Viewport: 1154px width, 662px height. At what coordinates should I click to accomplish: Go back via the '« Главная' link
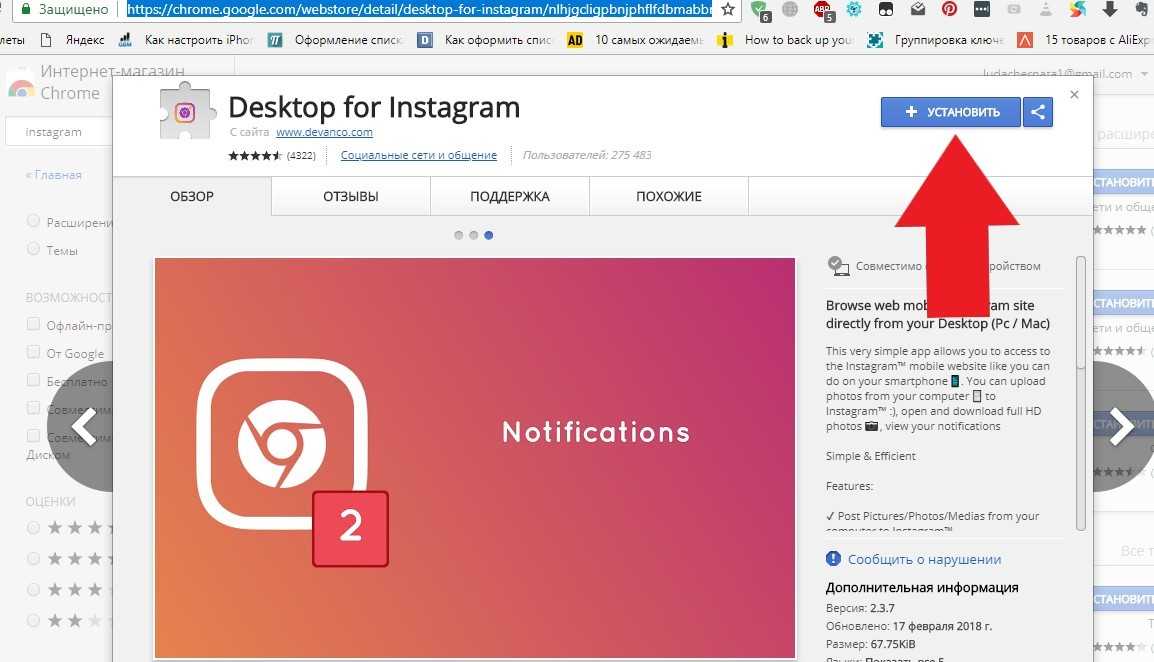(54, 175)
